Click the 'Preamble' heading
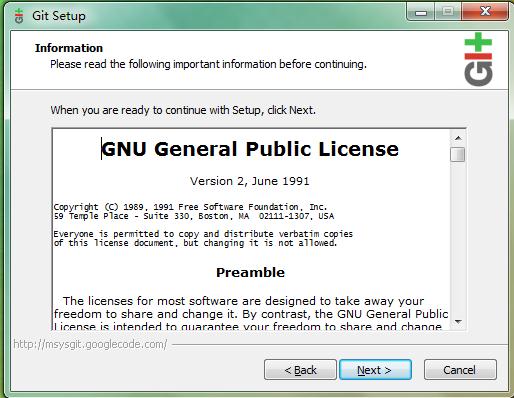Screen dimensions: 514x398 point(250,272)
